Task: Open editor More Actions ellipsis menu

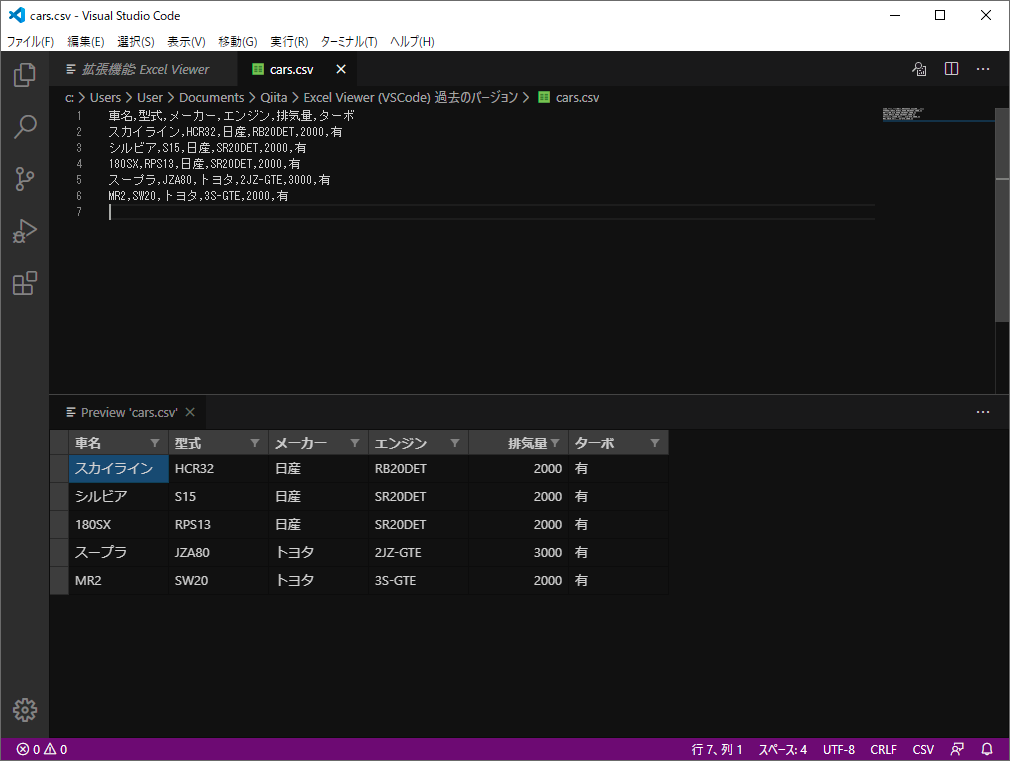Action: (983, 69)
